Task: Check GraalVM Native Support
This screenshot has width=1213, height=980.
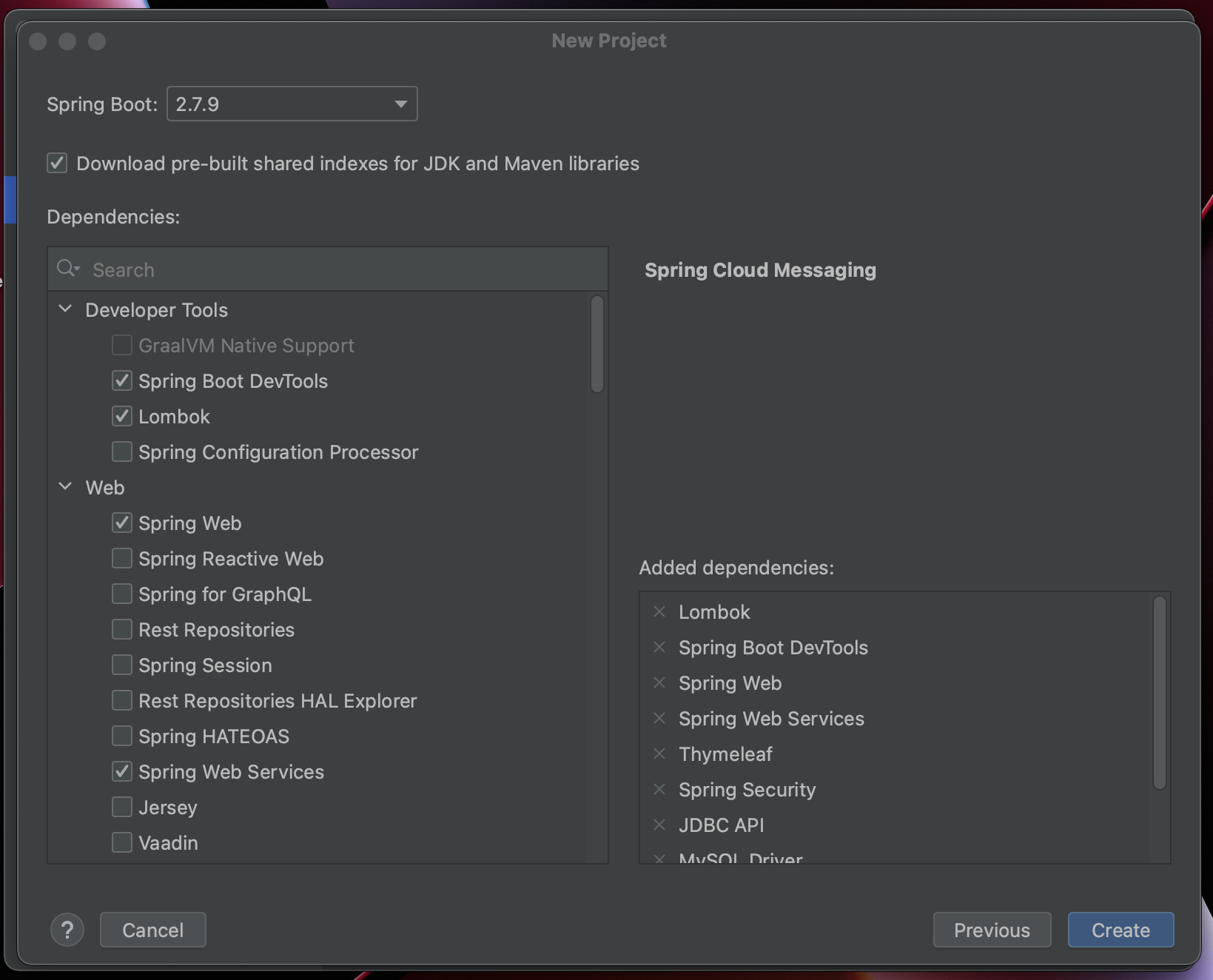Action: pyautogui.click(x=122, y=345)
